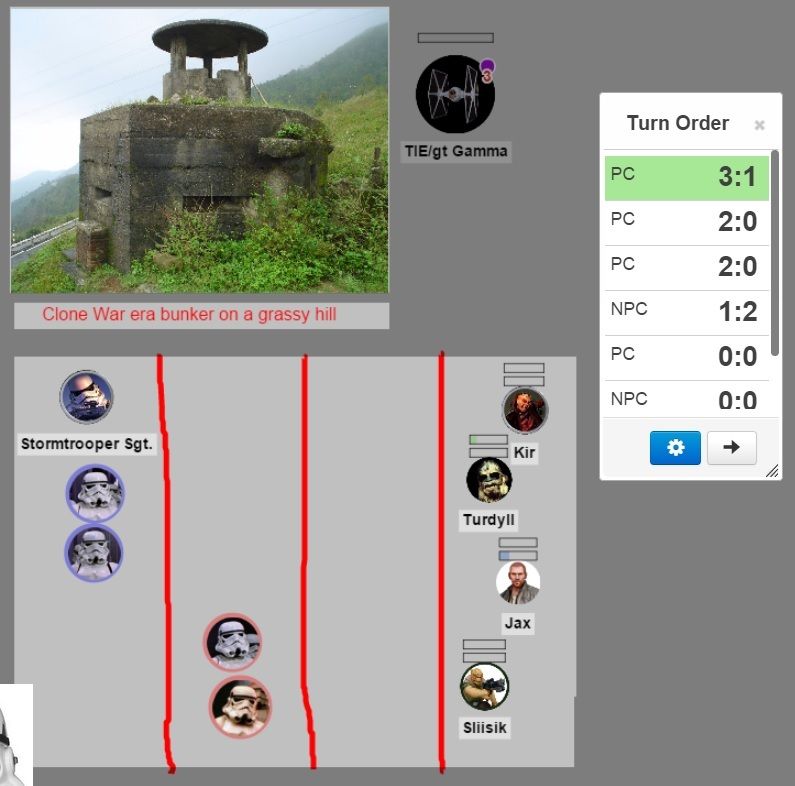Select the blue-ringed stormtrooper just below the Sgt. label
Image resolution: width=795 pixels, height=786 pixels.
(95, 492)
